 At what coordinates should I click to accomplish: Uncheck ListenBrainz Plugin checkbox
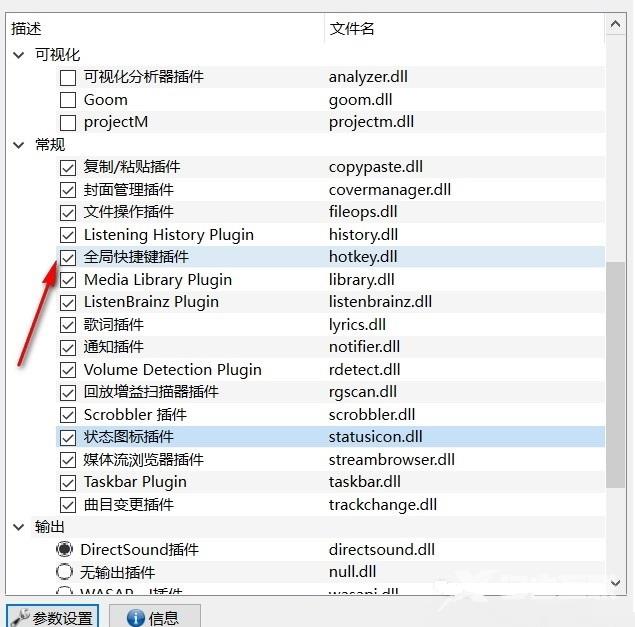(x=68, y=302)
